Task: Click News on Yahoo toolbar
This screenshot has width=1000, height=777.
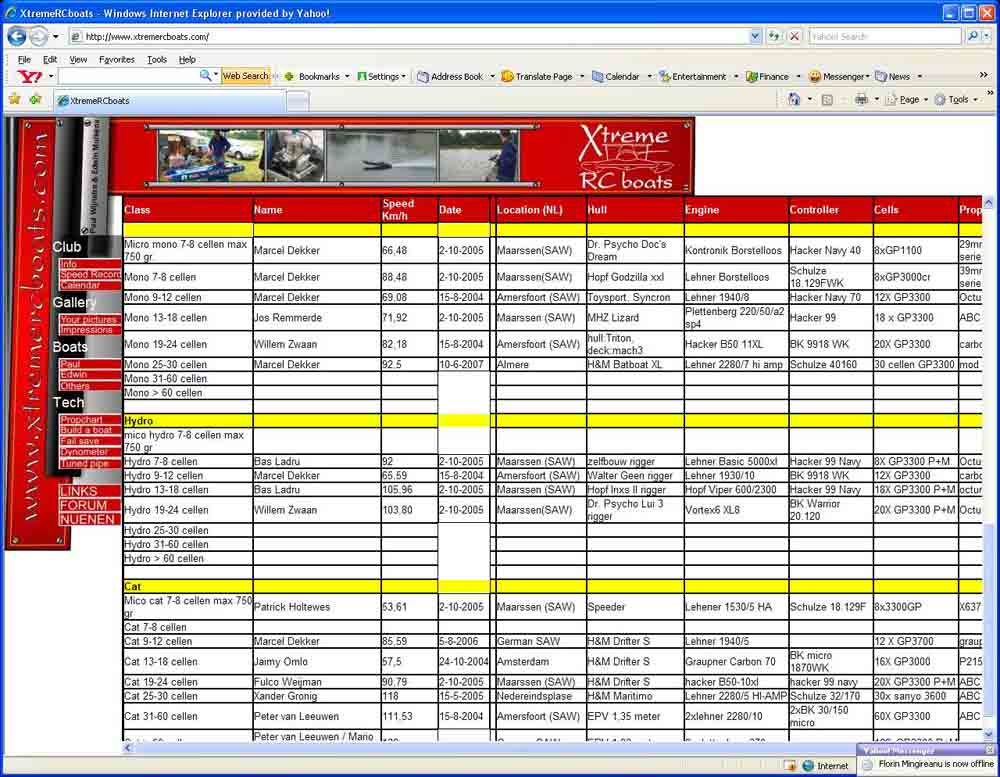Action: click(x=893, y=77)
